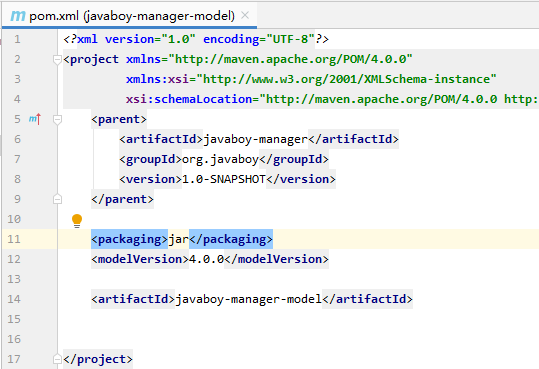
Task: Click the xmlns:xsi attribute name on line 3
Action: [x=157, y=79]
